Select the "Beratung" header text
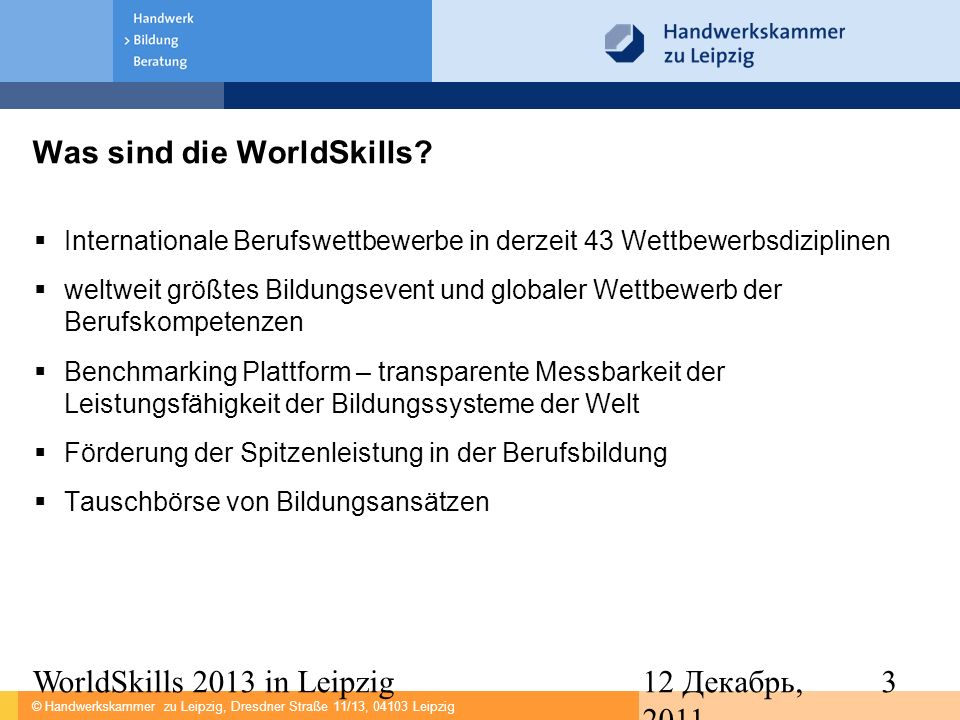This screenshot has width=960, height=720. 160,62
